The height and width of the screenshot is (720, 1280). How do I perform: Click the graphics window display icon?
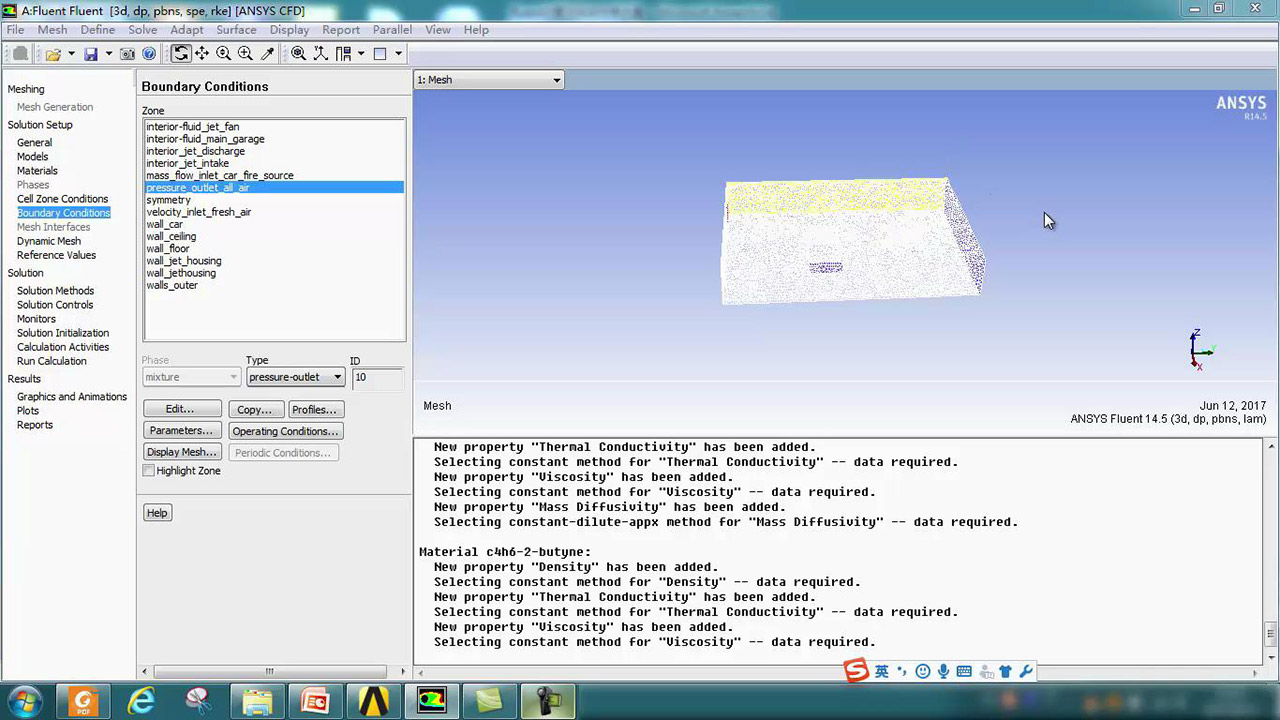click(380, 54)
